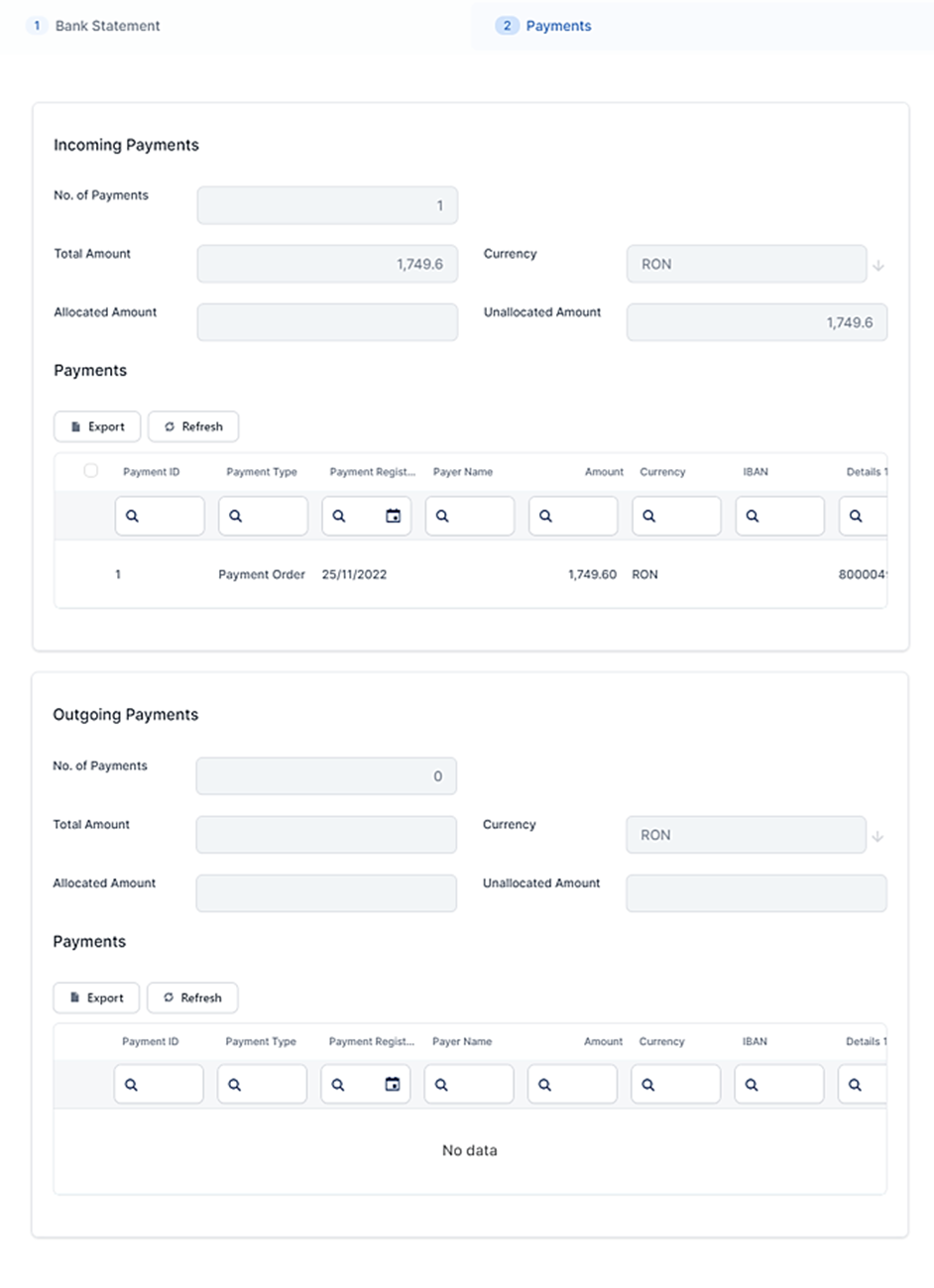Click the search icon in Outgoing Currency filter
Screen dimensions: 934x1288
pyautogui.click(x=648, y=1085)
